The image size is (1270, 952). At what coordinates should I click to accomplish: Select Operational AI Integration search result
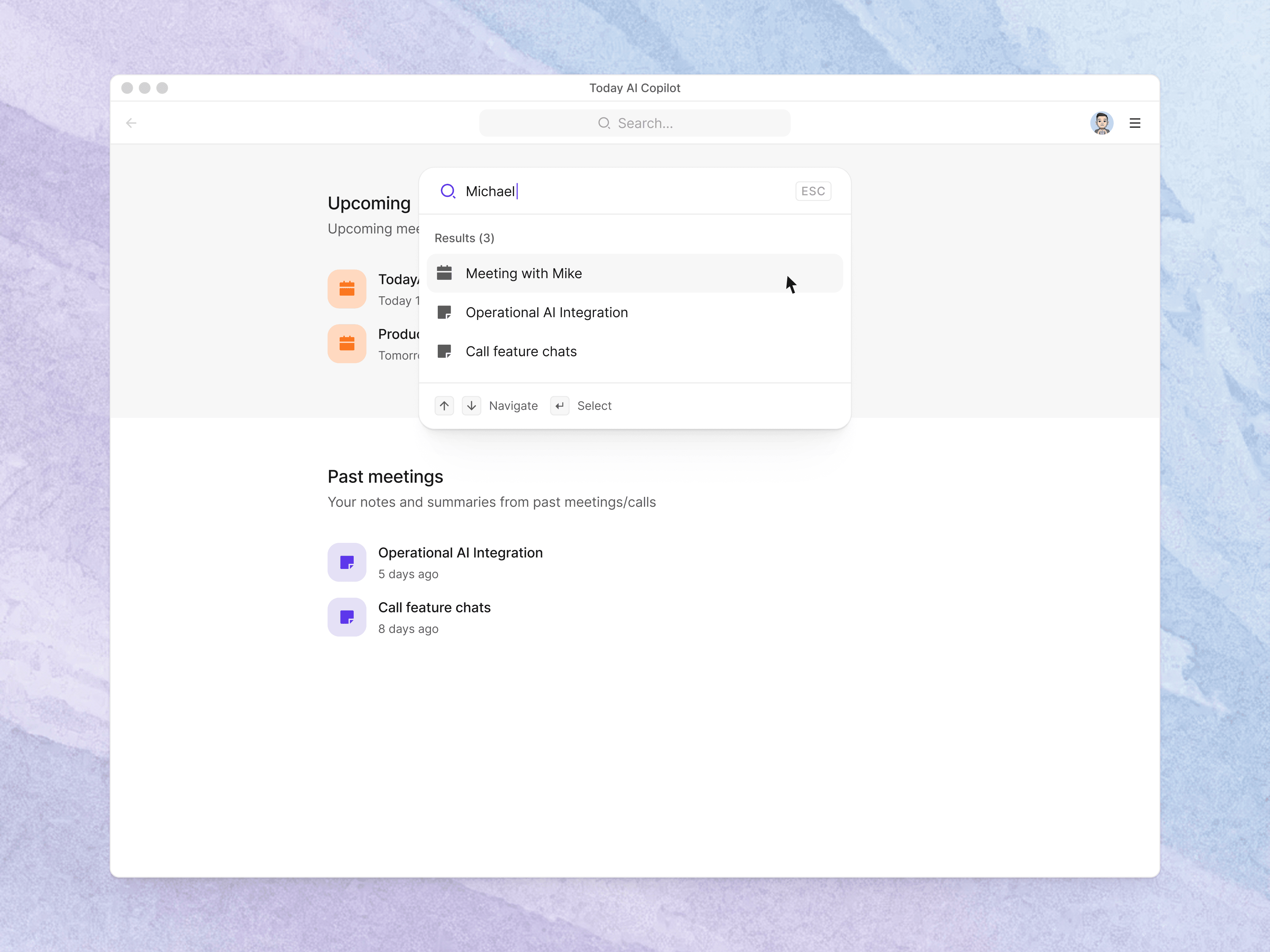coord(546,312)
